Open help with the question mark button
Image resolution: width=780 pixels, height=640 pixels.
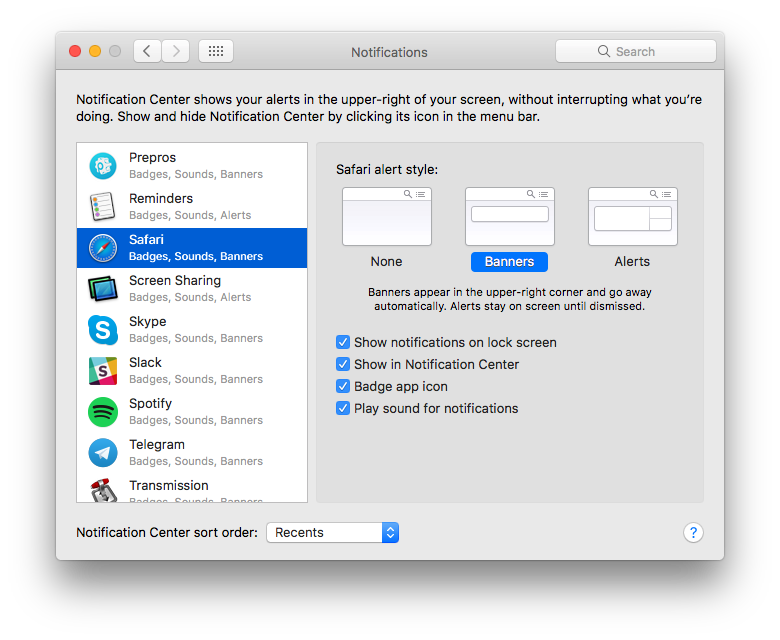(693, 533)
